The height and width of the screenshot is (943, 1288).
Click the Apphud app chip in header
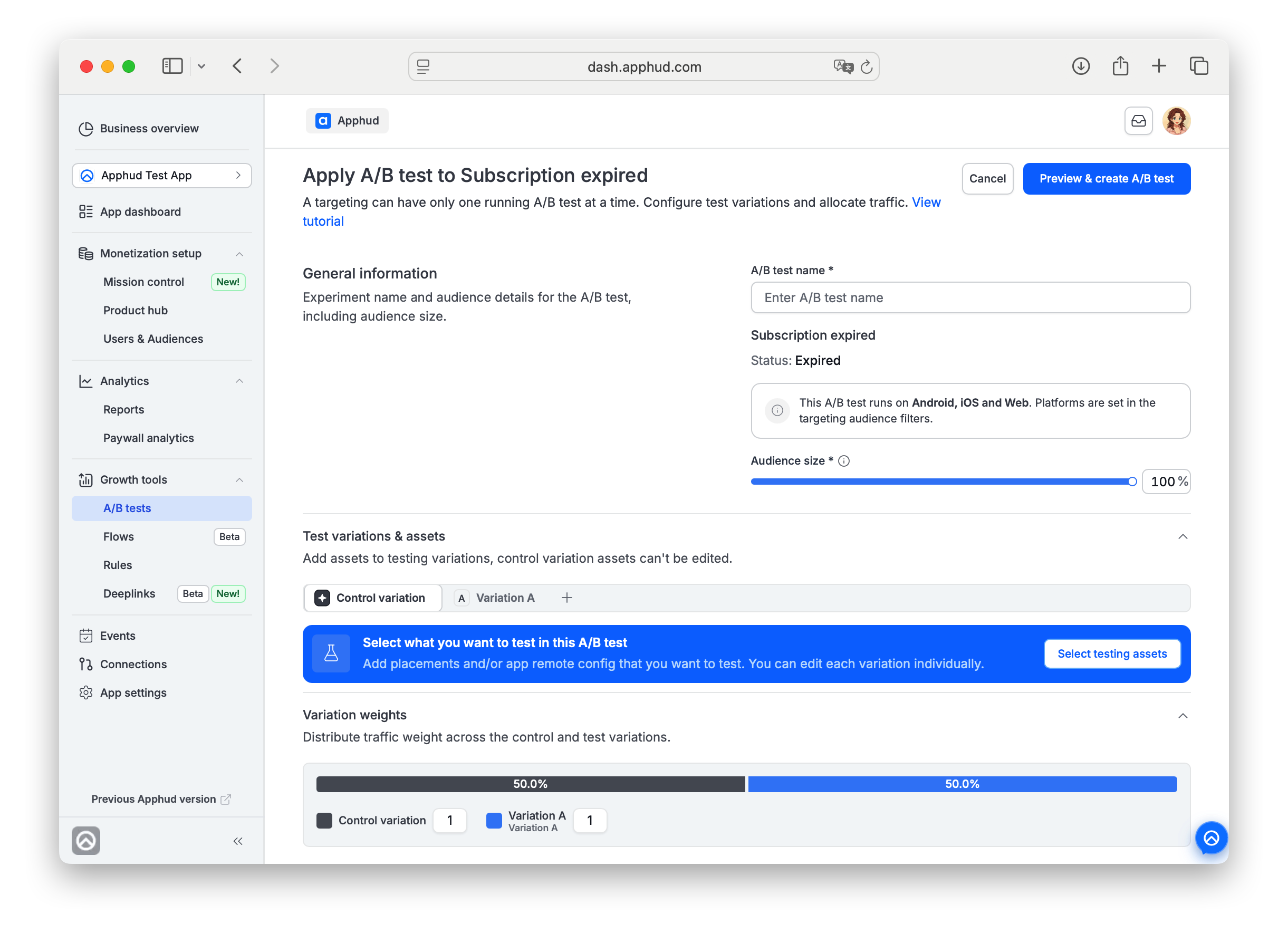[347, 120]
